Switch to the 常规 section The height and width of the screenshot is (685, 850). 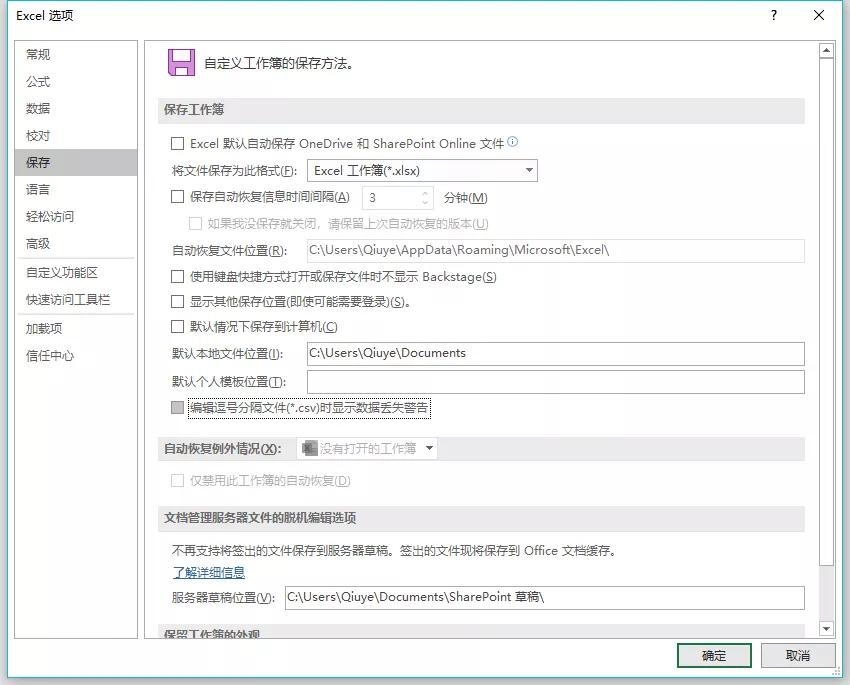pyautogui.click(x=38, y=54)
